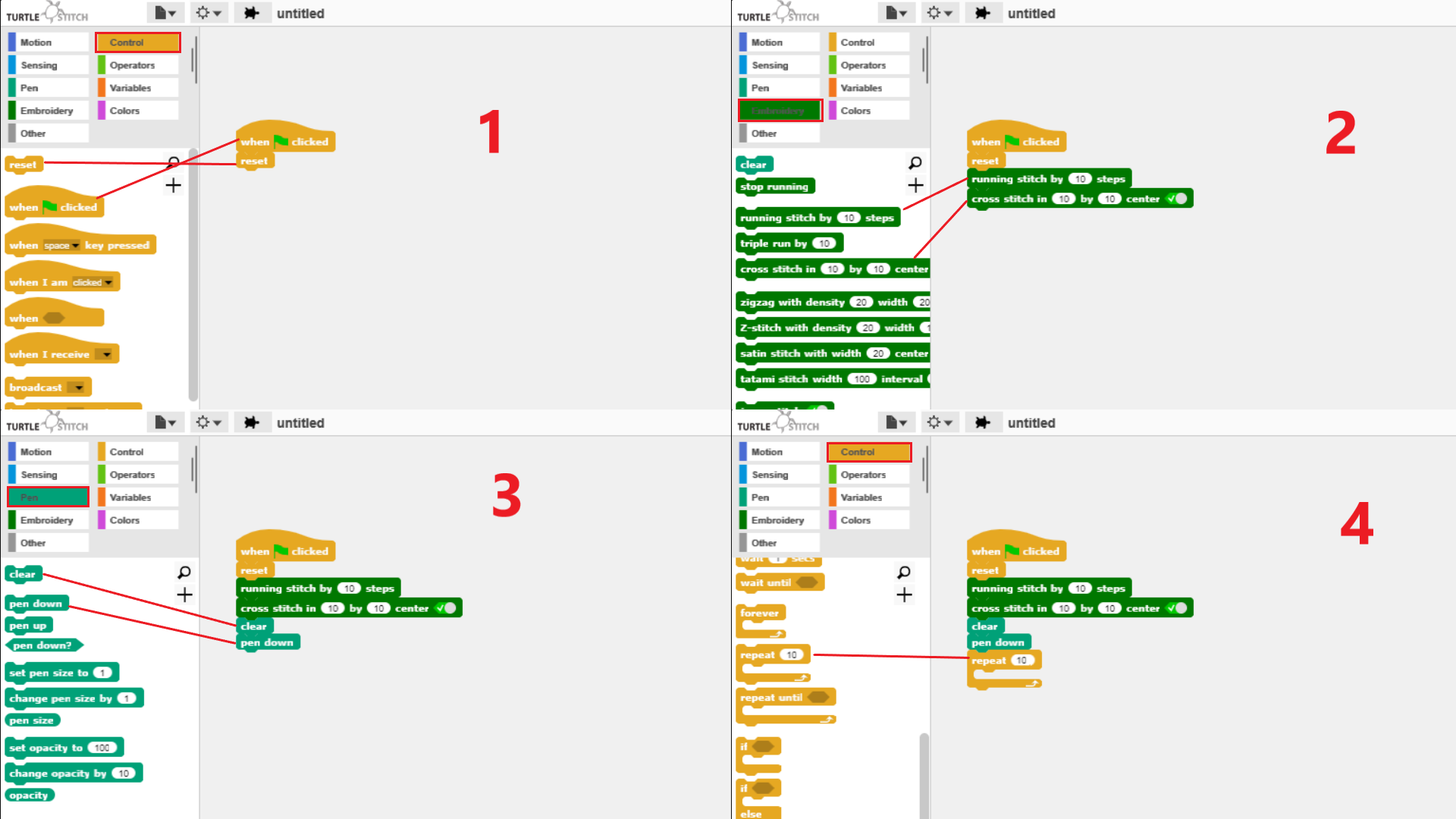Click the search magnifier in panel 1 palette
This screenshot has width=1456, height=819.
pos(173,162)
